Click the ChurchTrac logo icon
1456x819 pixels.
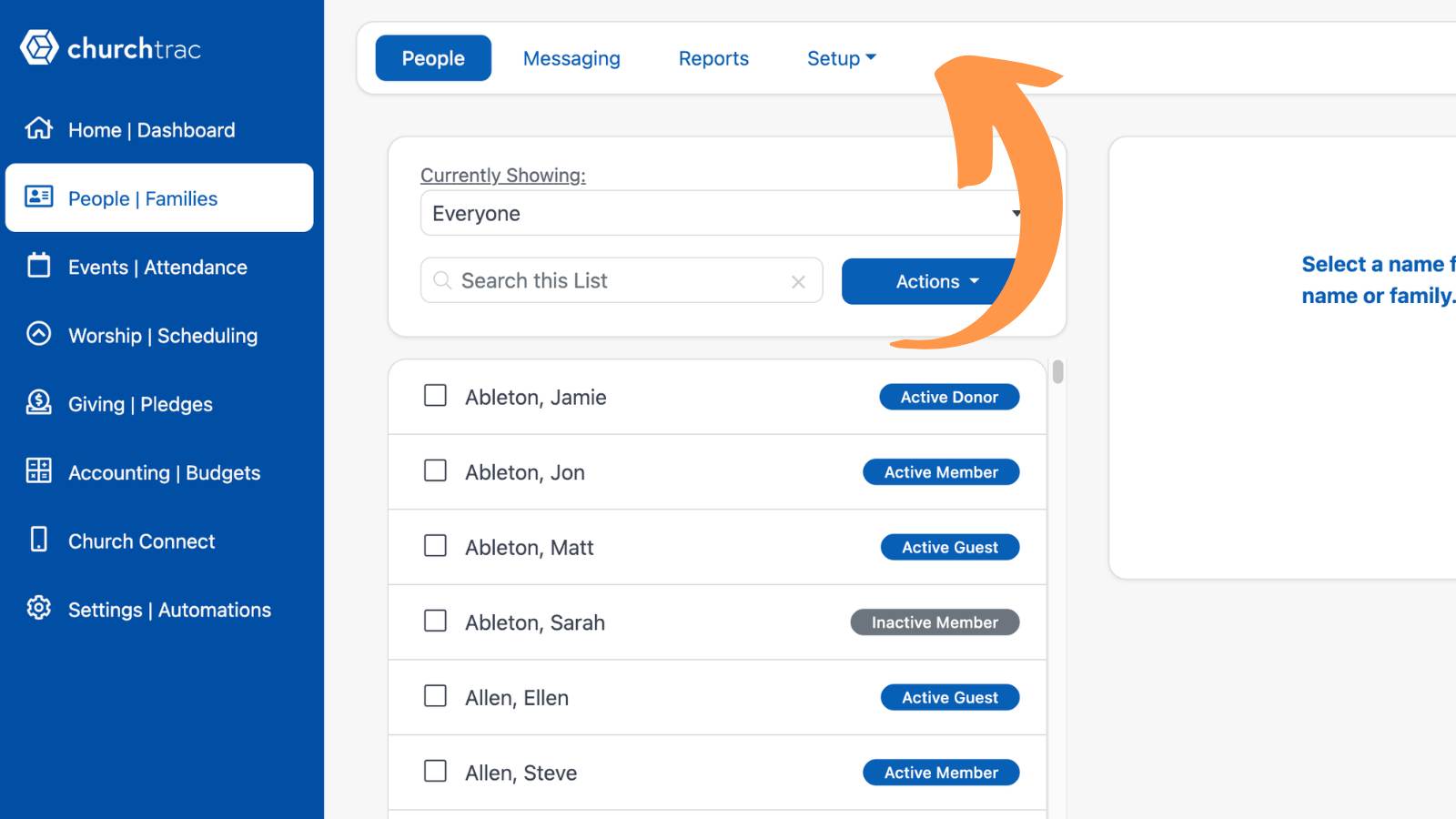coord(39,47)
